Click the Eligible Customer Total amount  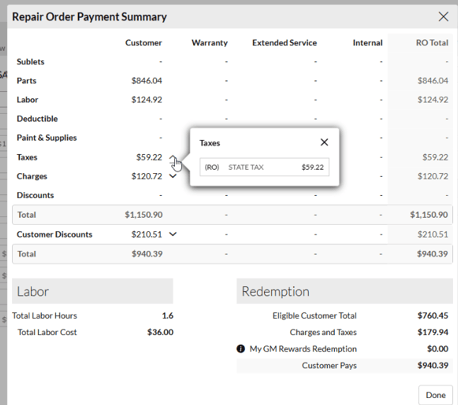[433, 316]
